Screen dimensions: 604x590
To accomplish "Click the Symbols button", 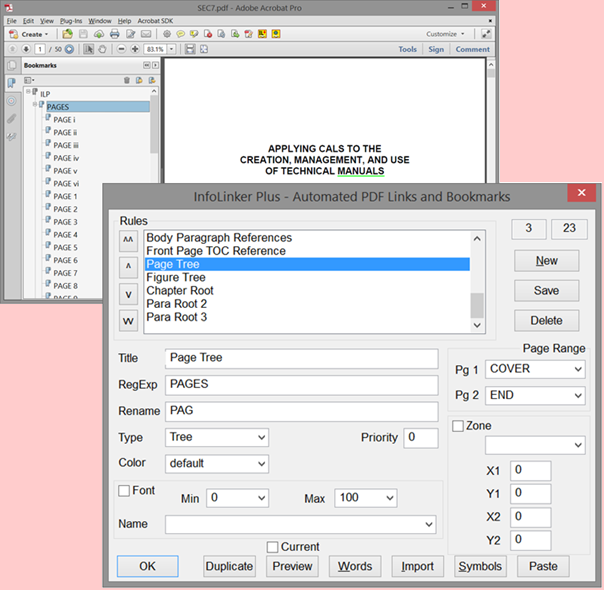I will click(480, 566).
